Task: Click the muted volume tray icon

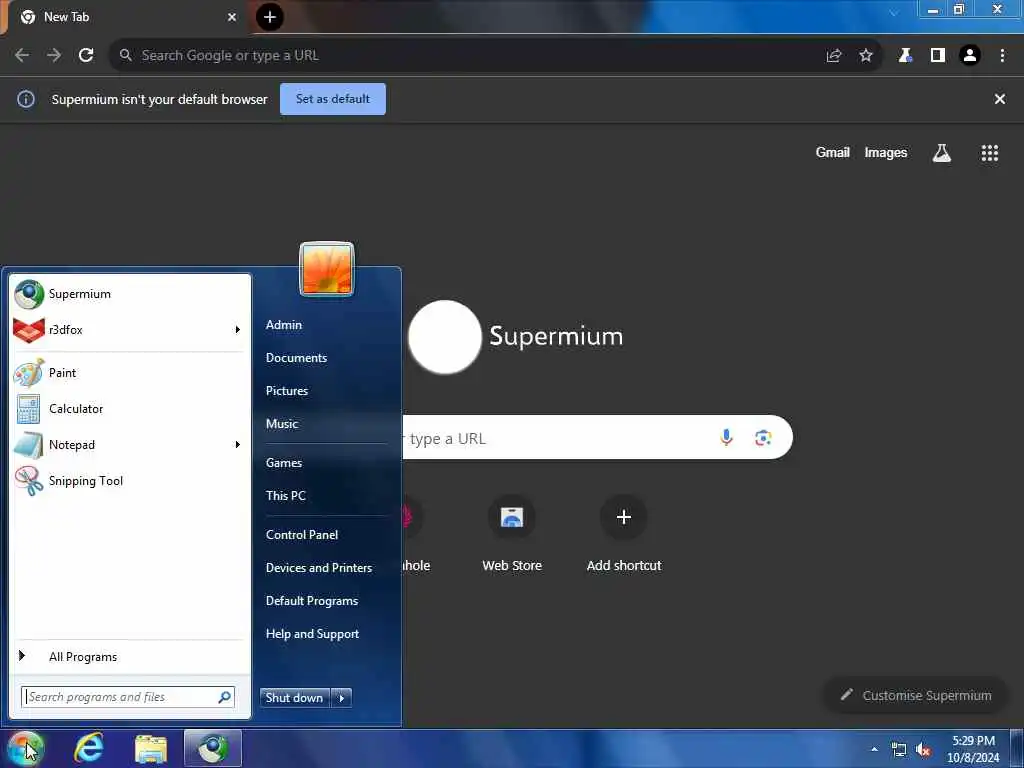Action: 923,750
